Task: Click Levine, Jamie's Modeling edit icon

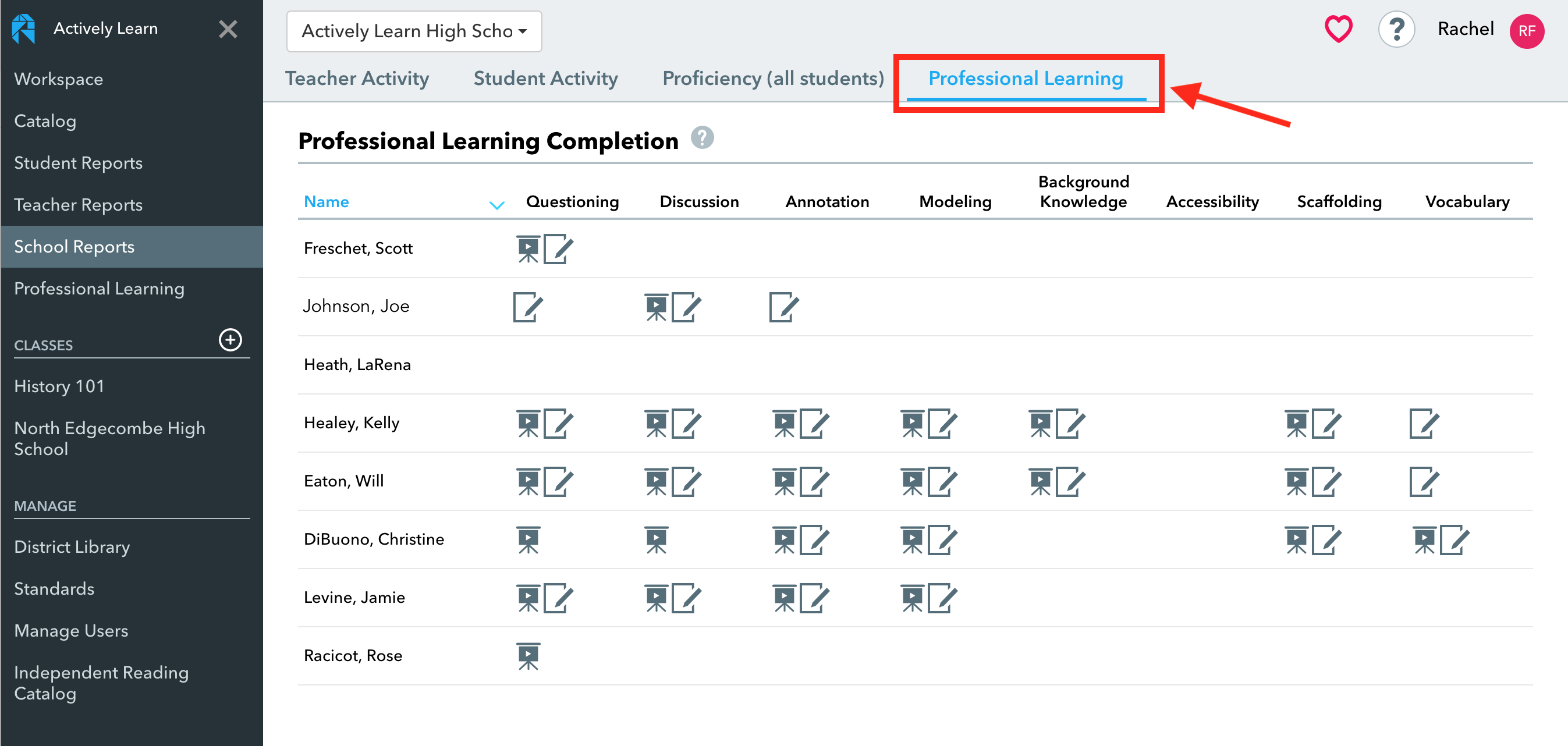Action: pos(942,598)
